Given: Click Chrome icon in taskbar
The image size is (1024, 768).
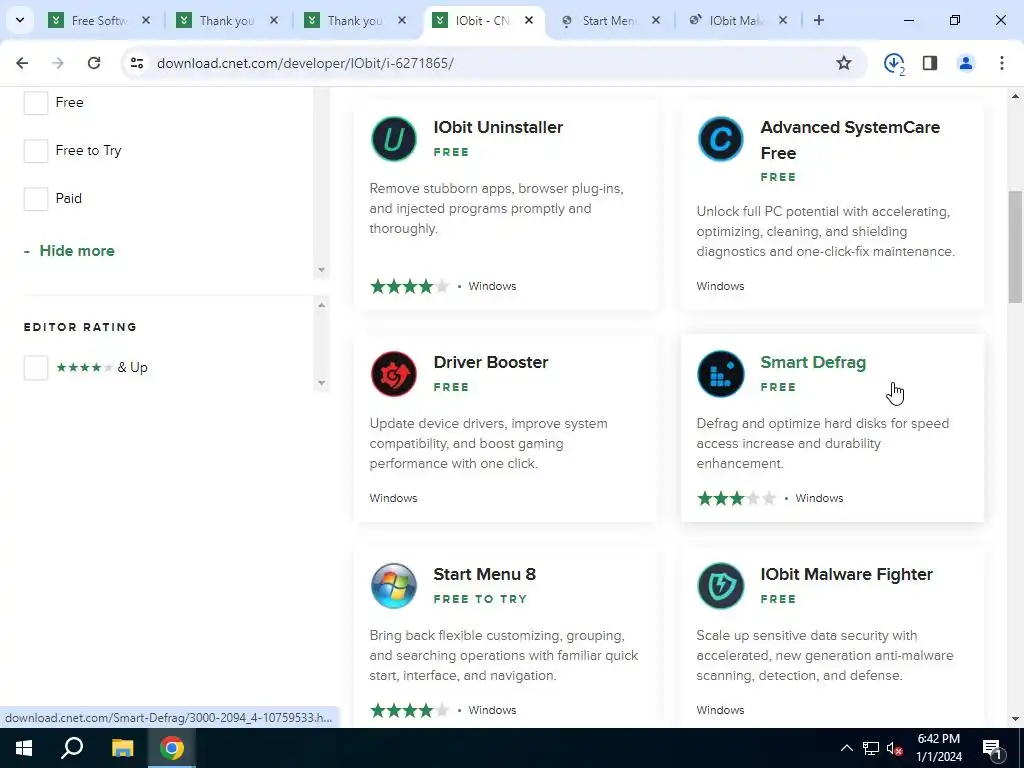Looking at the screenshot, I should [x=172, y=748].
